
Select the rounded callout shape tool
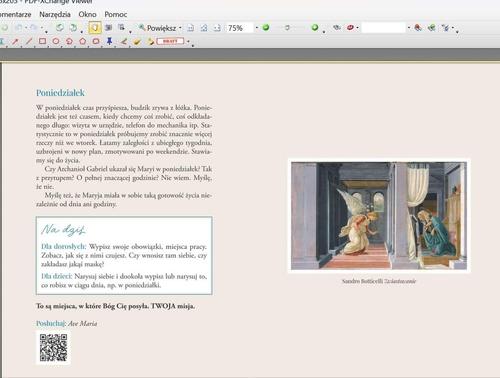[x=96, y=41]
